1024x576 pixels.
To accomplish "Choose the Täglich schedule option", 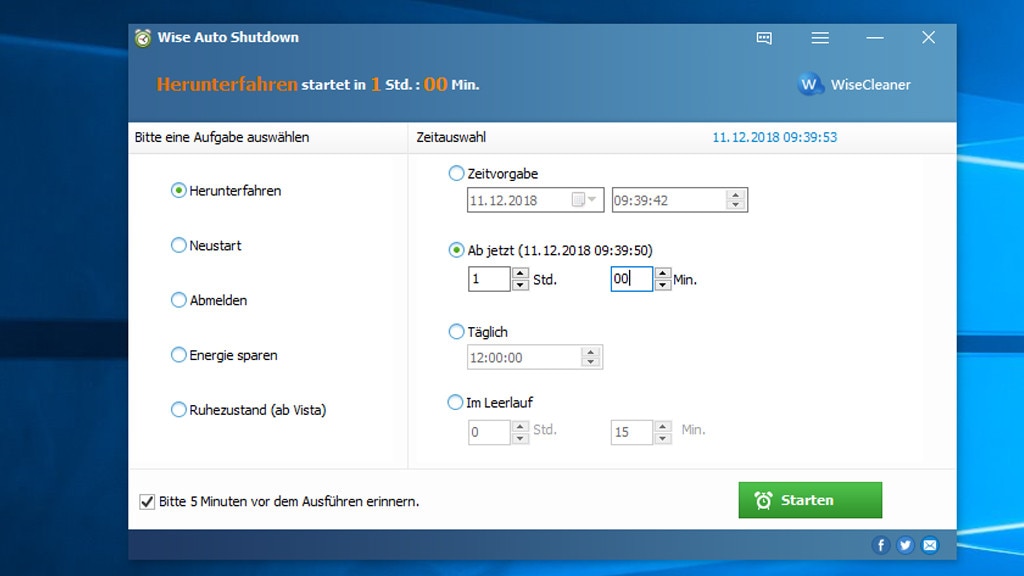I will pos(457,332).
